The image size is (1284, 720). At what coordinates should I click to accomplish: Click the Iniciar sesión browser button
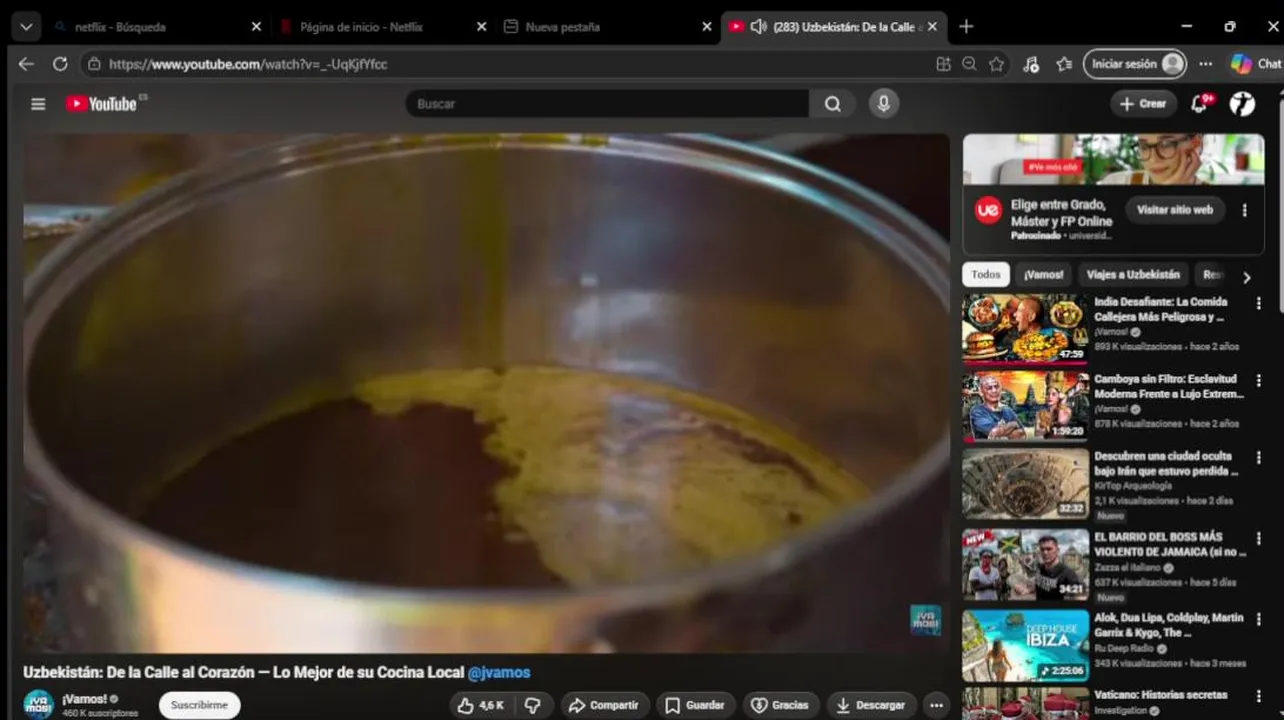point(1135,64)
